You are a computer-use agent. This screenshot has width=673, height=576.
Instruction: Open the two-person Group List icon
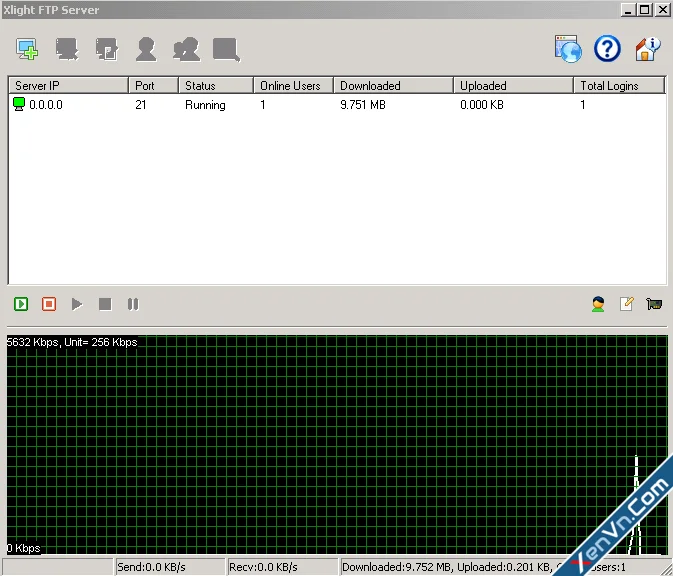click(186, 49)
